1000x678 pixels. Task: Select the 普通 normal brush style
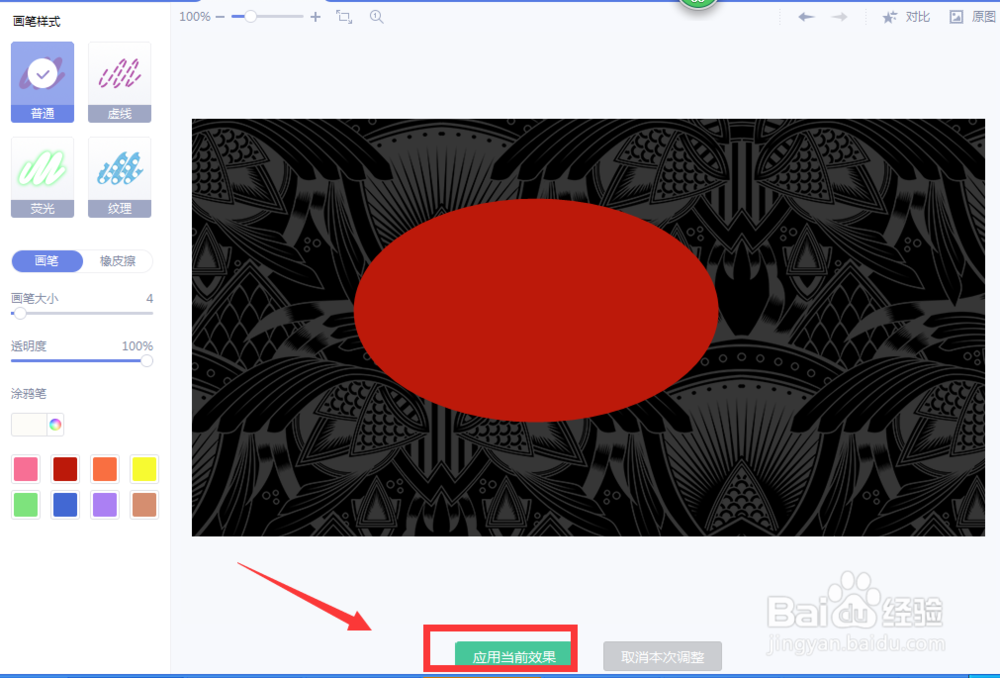click(x=42, y=82)
